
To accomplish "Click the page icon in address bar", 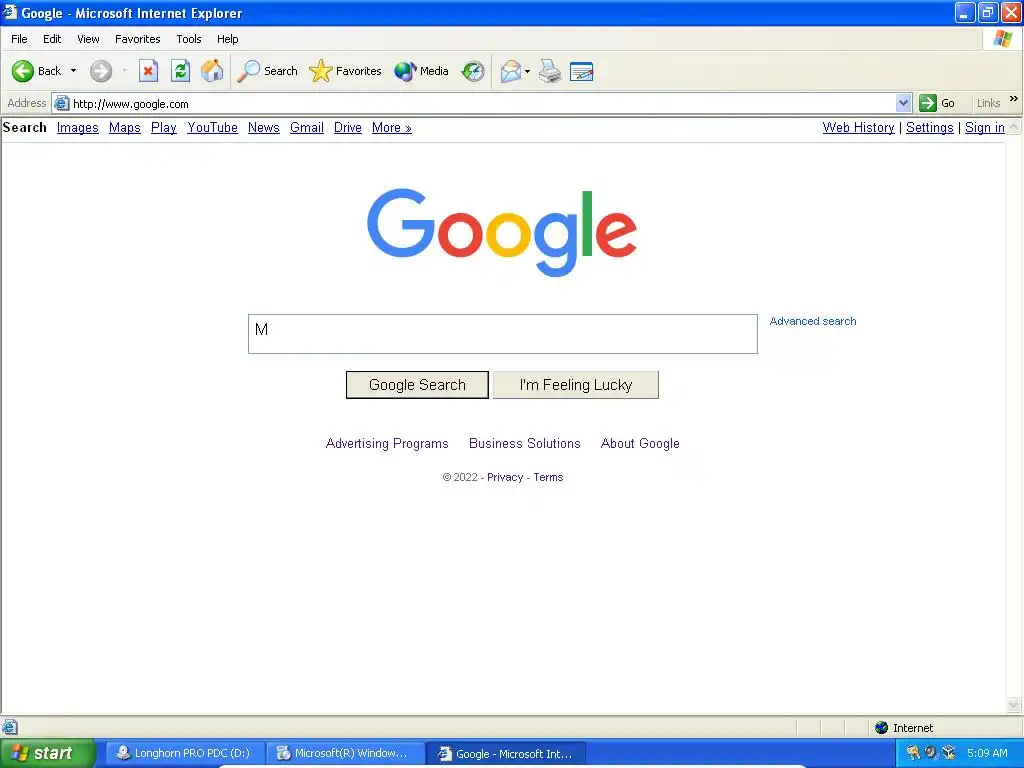I will point(61,103).
